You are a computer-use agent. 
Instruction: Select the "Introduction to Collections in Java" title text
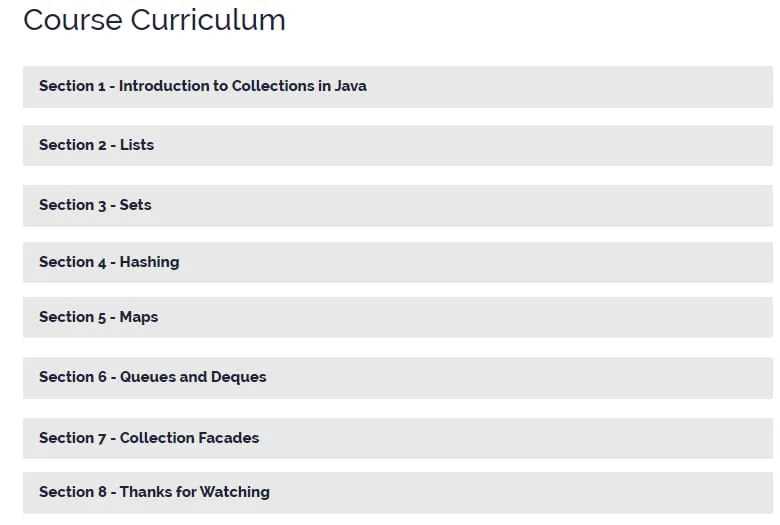pos(243,86)
